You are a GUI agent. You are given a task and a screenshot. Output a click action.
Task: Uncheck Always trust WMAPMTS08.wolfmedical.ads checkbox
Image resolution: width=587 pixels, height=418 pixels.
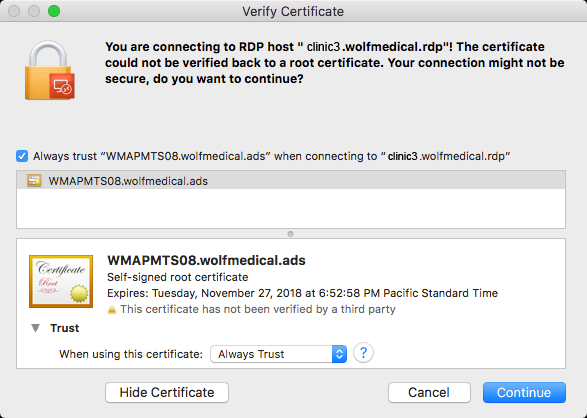pyautogui.click(x=22, y=156)
